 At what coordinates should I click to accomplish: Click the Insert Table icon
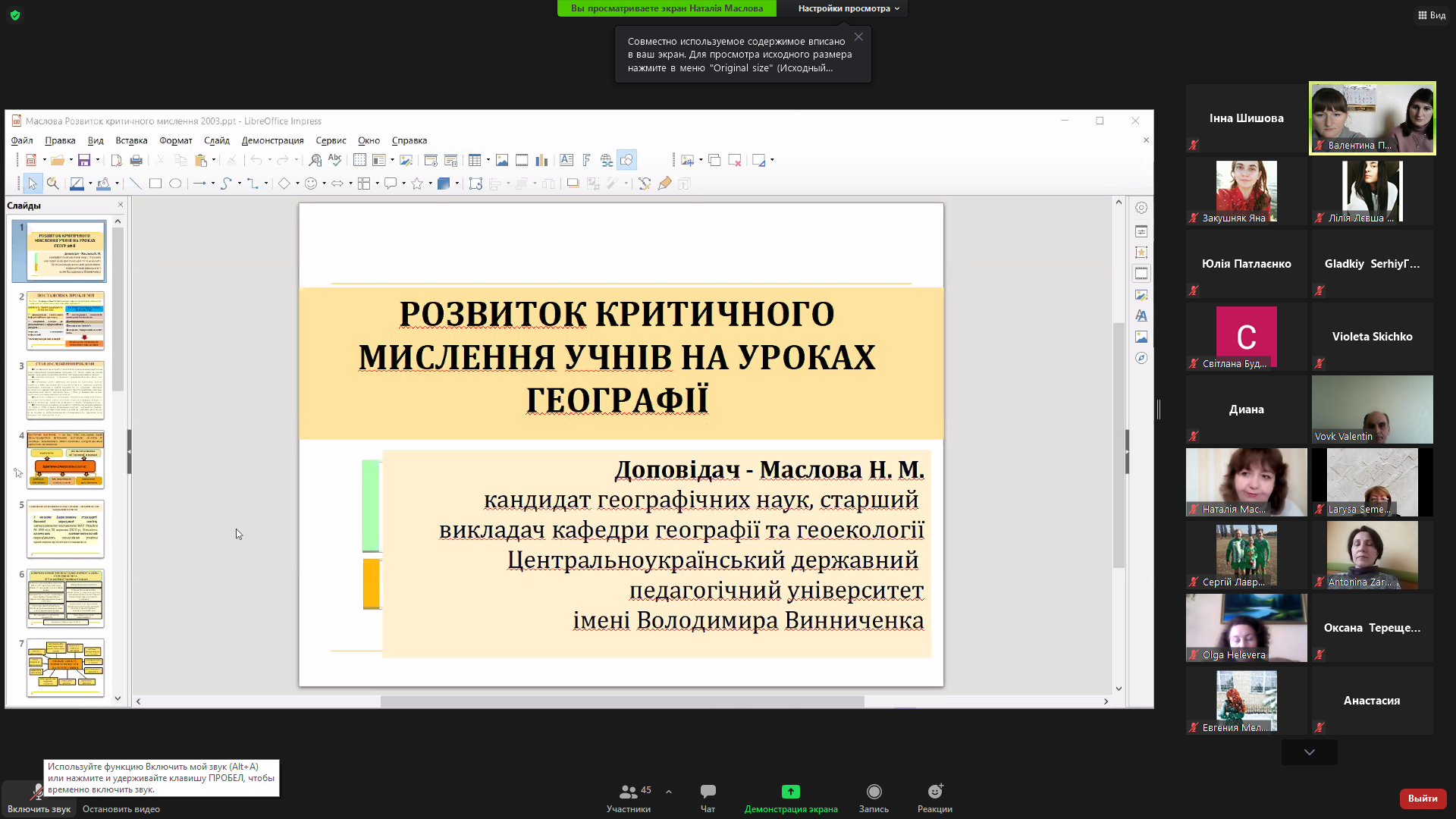pos(475,160)
